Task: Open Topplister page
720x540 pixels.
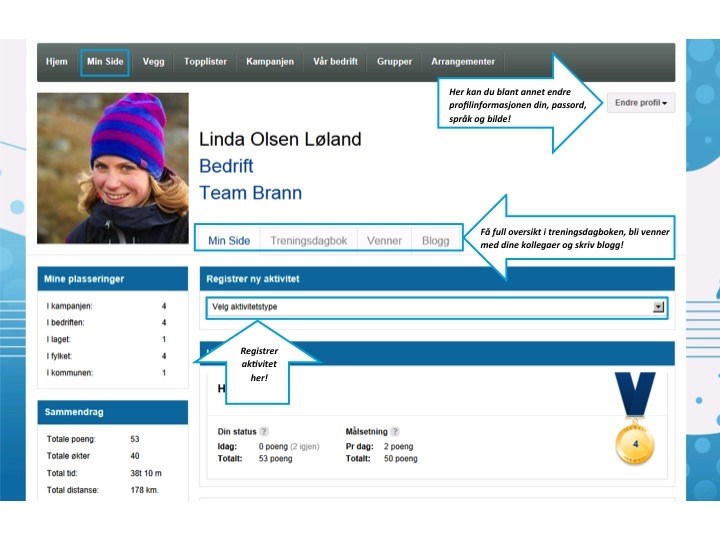Action: click(205, 62)
